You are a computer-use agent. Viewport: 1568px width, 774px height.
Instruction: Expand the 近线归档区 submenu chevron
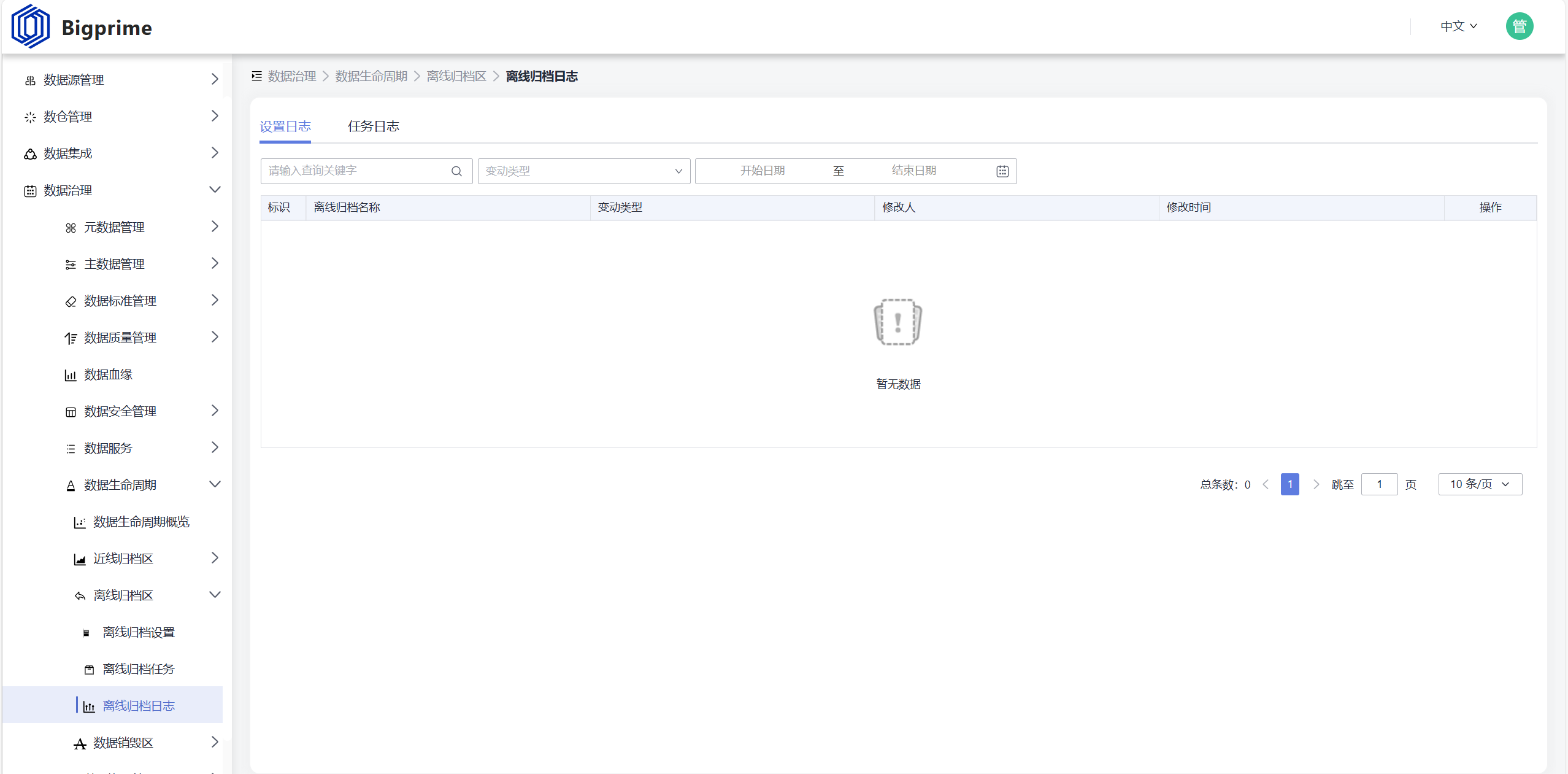coord(214,558)
